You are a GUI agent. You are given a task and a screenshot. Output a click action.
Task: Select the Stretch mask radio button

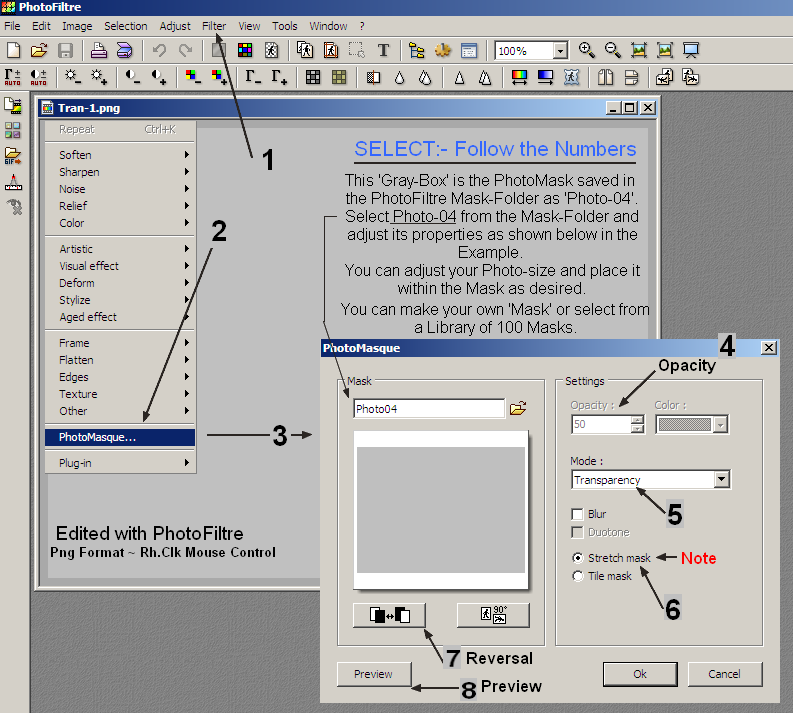[578, 558]
